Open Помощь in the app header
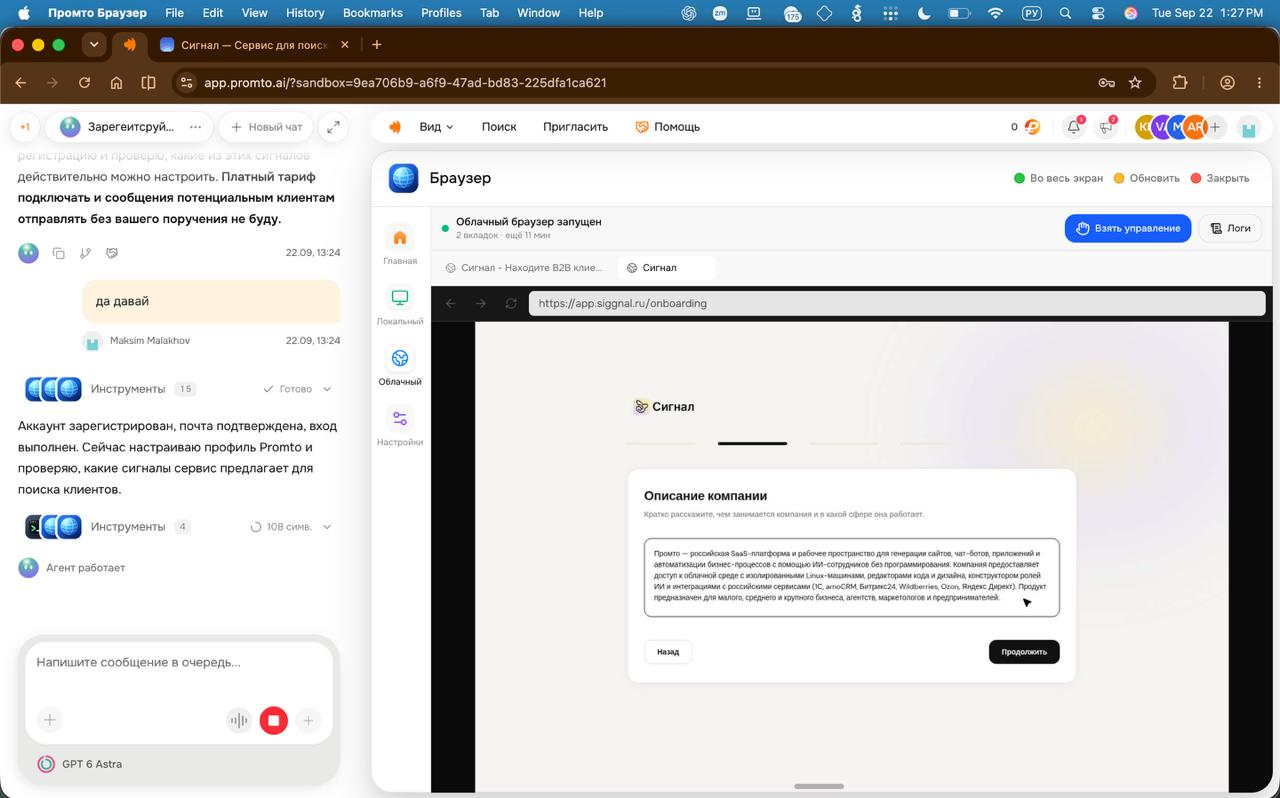The image size is (1280, 798). 667,127
